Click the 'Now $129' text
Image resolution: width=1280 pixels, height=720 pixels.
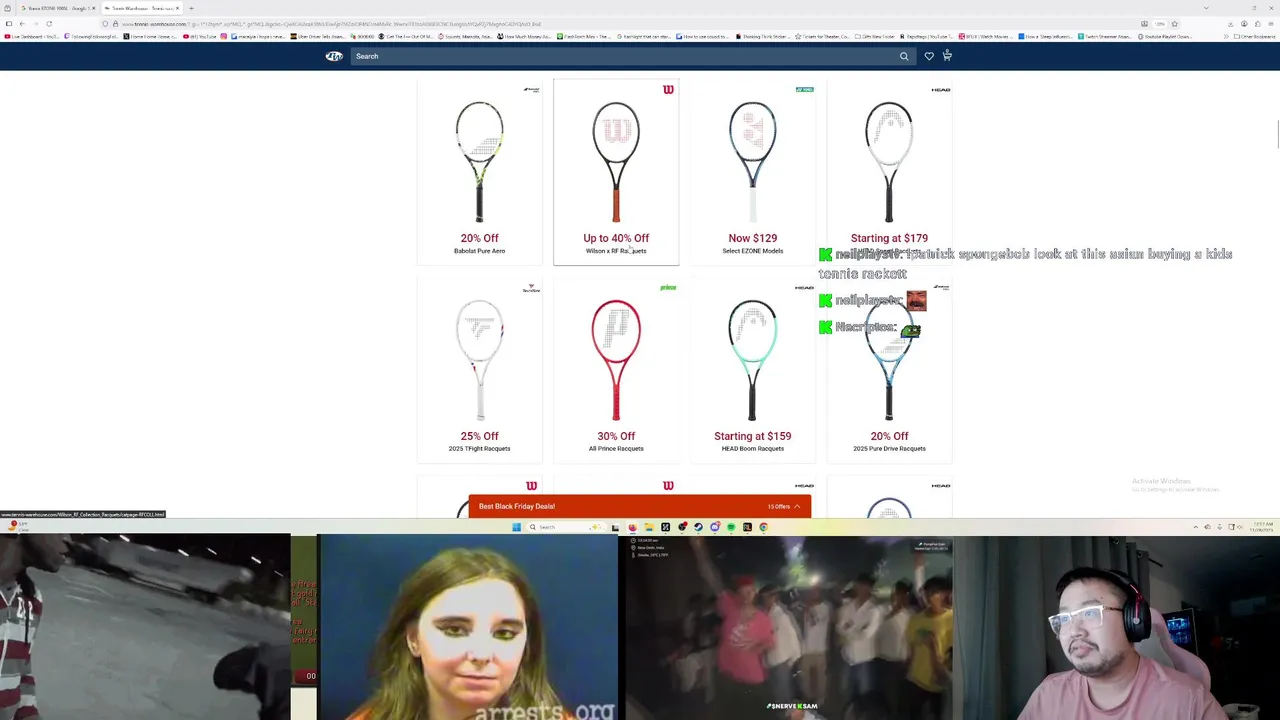pos(752,238)
